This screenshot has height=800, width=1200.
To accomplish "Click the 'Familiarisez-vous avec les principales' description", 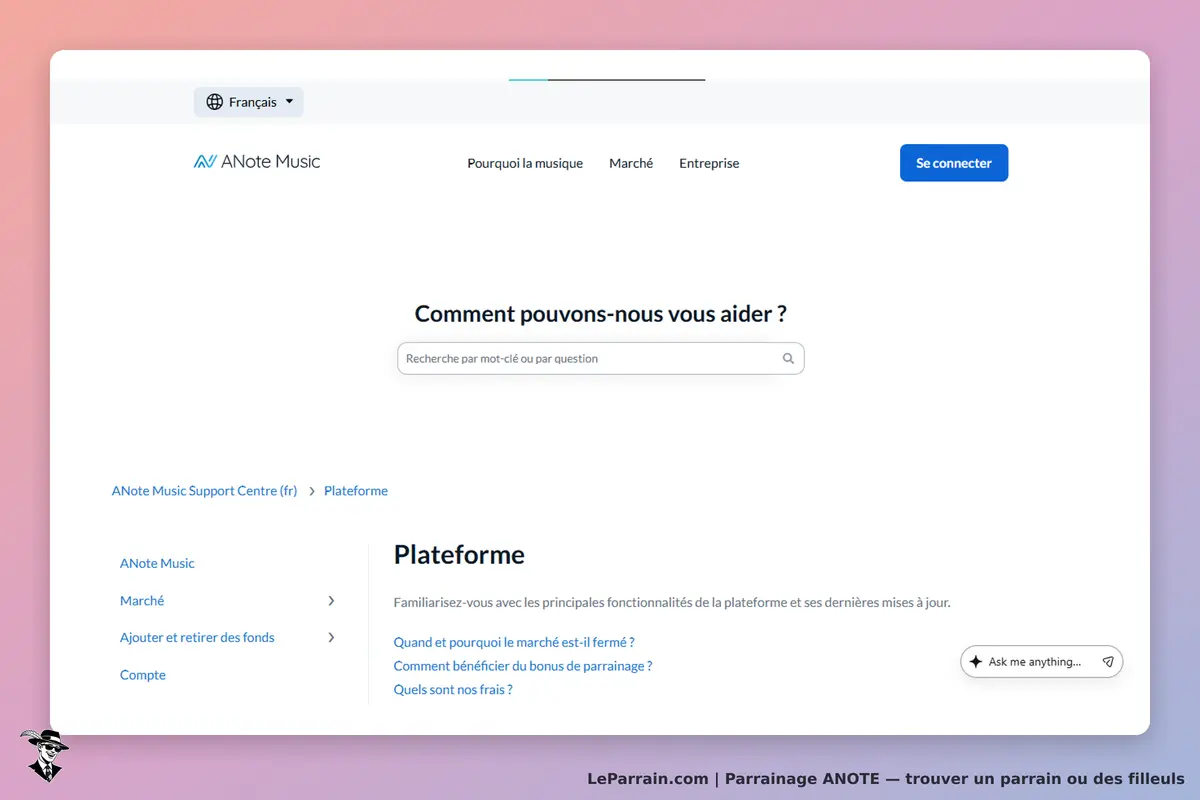I will click(x=672, y=603).
